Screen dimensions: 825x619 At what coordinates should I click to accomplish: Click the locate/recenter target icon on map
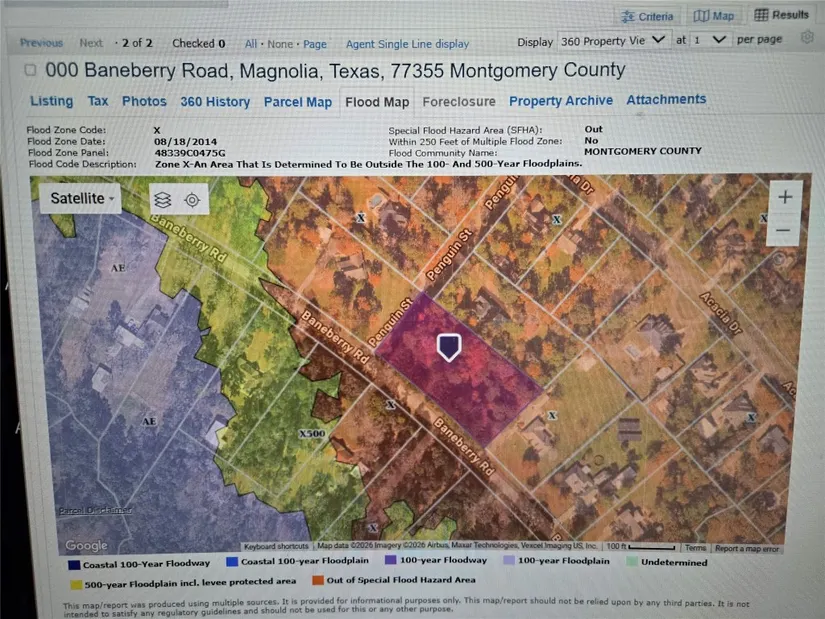[x=192, y=200]
